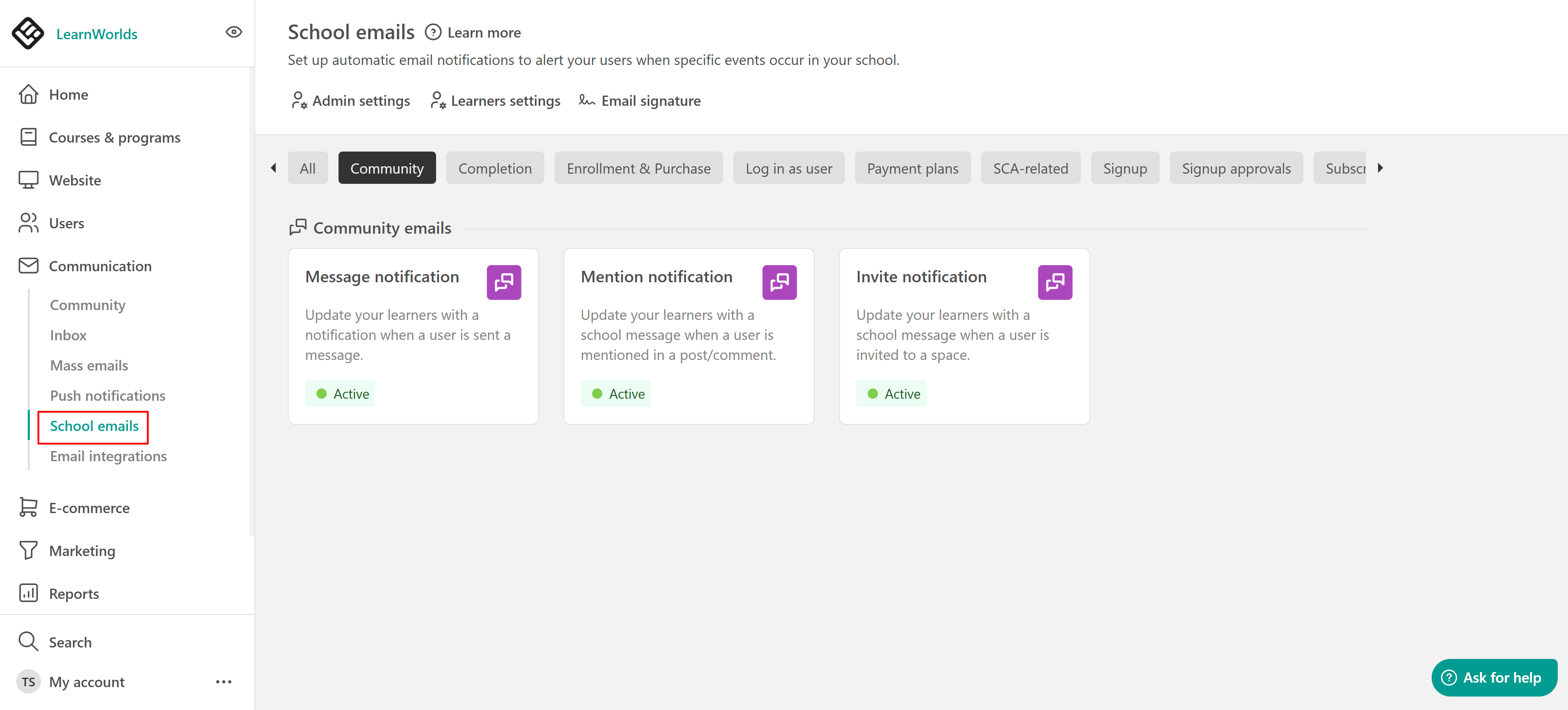Open My account three-dots menu
The width and height of the screenshot is (1568, 710).
click(223, 681)
